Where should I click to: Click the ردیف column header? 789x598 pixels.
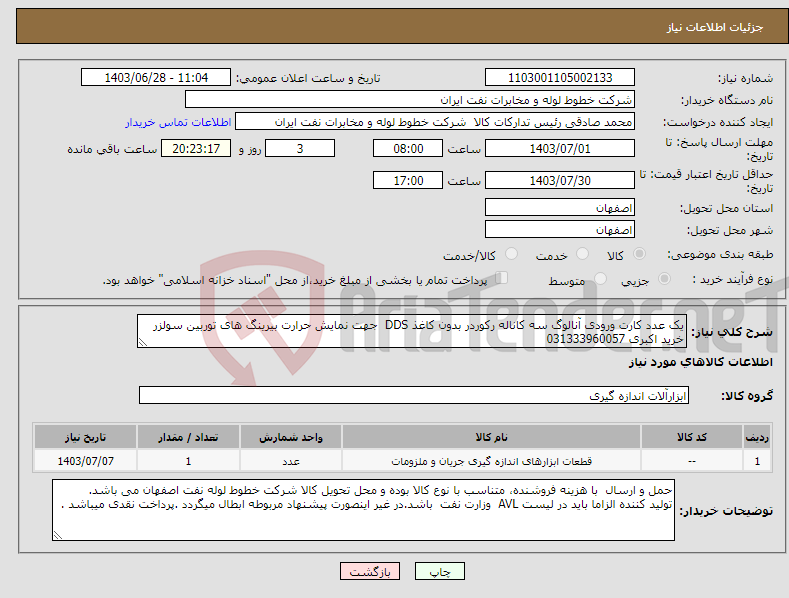tap(757, 437)
